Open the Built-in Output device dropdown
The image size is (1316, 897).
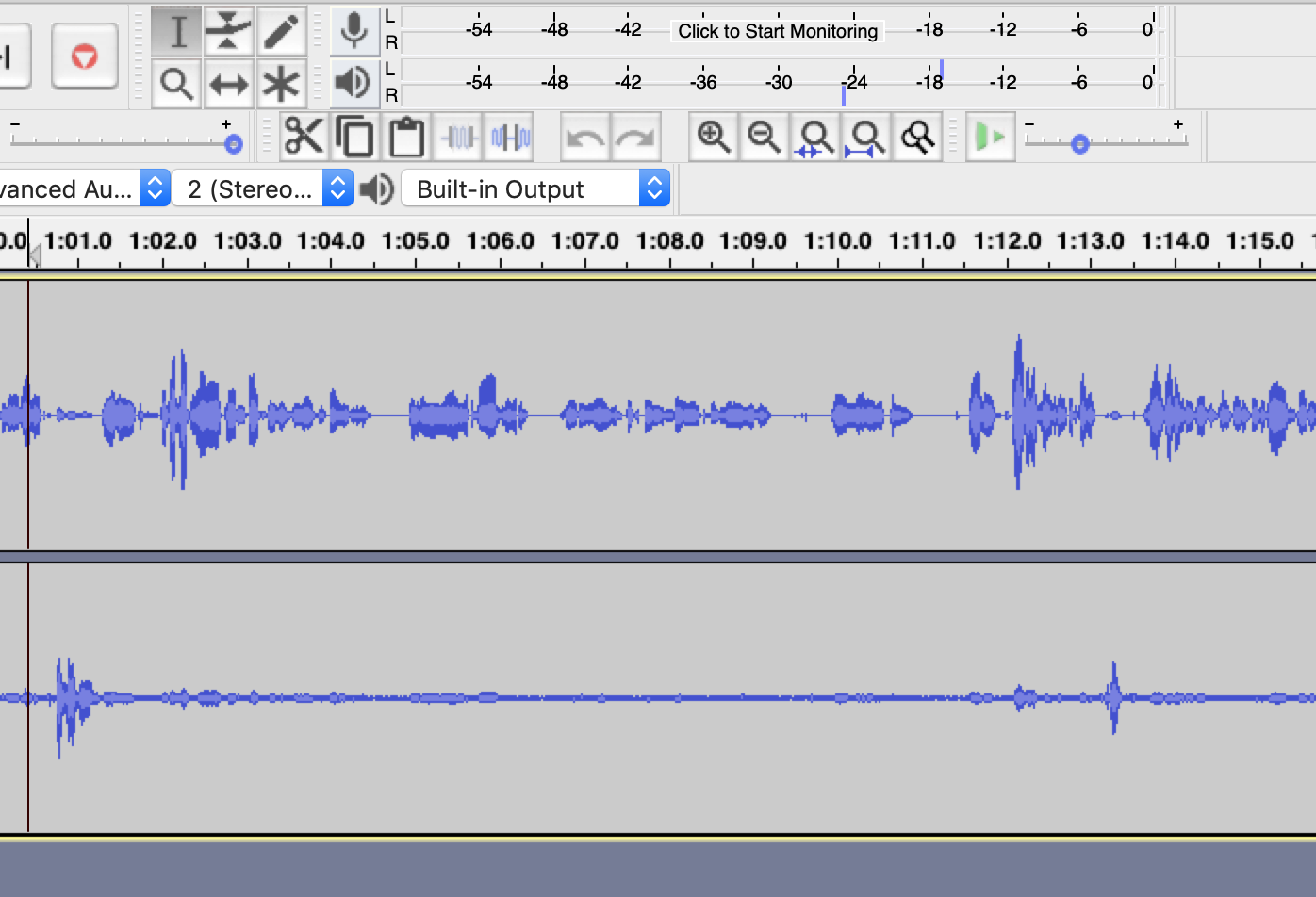click(x=535, y=189)
